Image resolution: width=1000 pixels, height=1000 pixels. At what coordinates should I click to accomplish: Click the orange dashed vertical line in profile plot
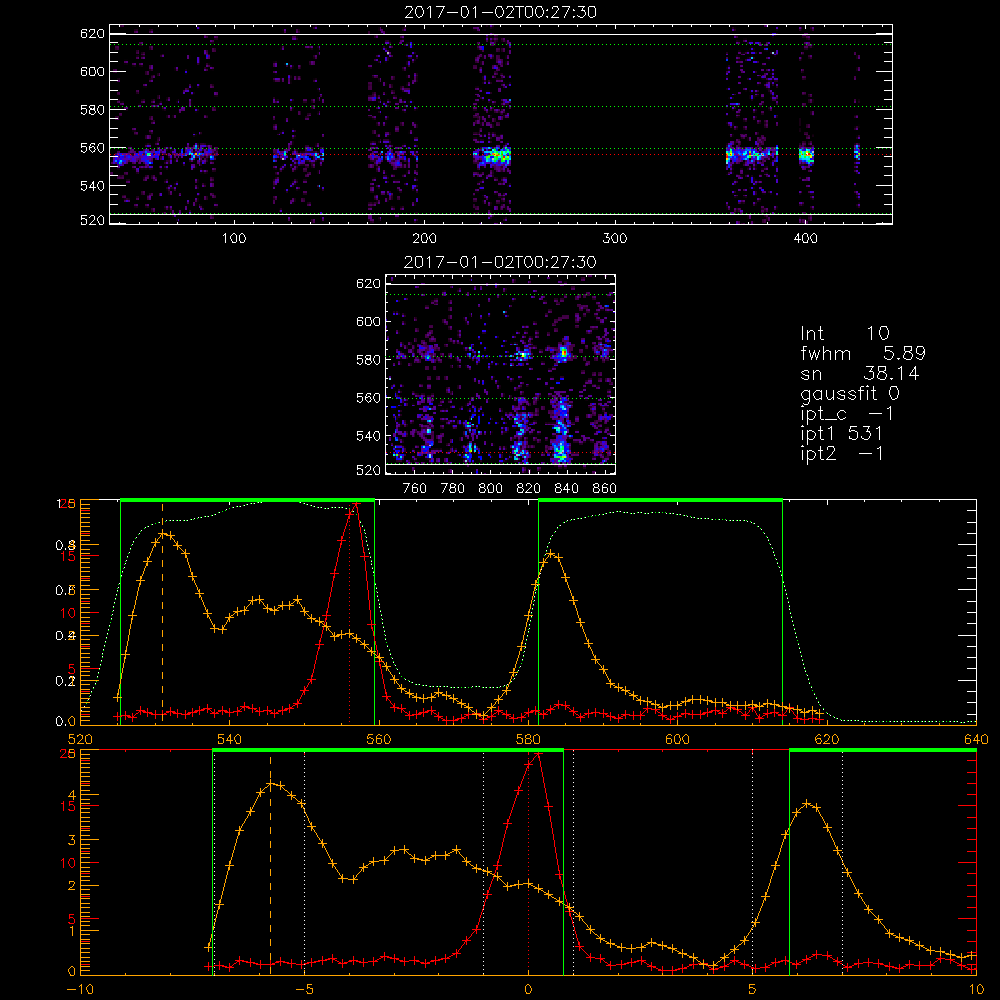click(x=162, y=612)
